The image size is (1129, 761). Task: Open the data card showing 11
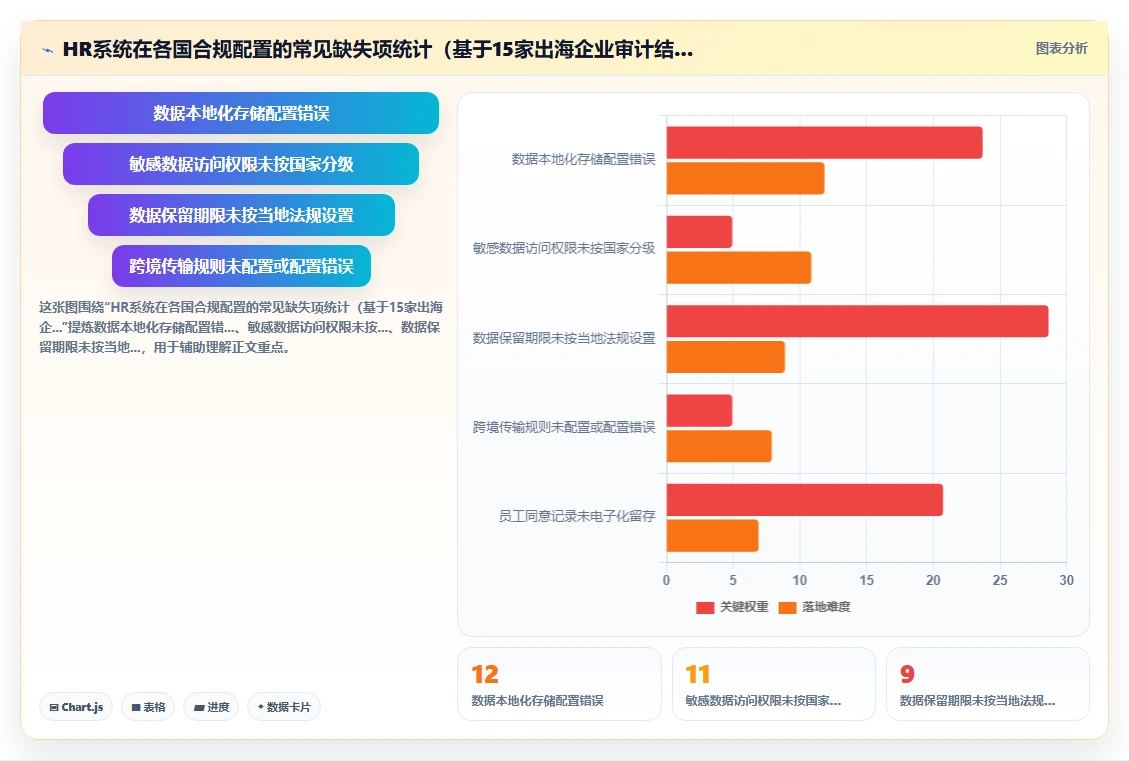(773, 684)
